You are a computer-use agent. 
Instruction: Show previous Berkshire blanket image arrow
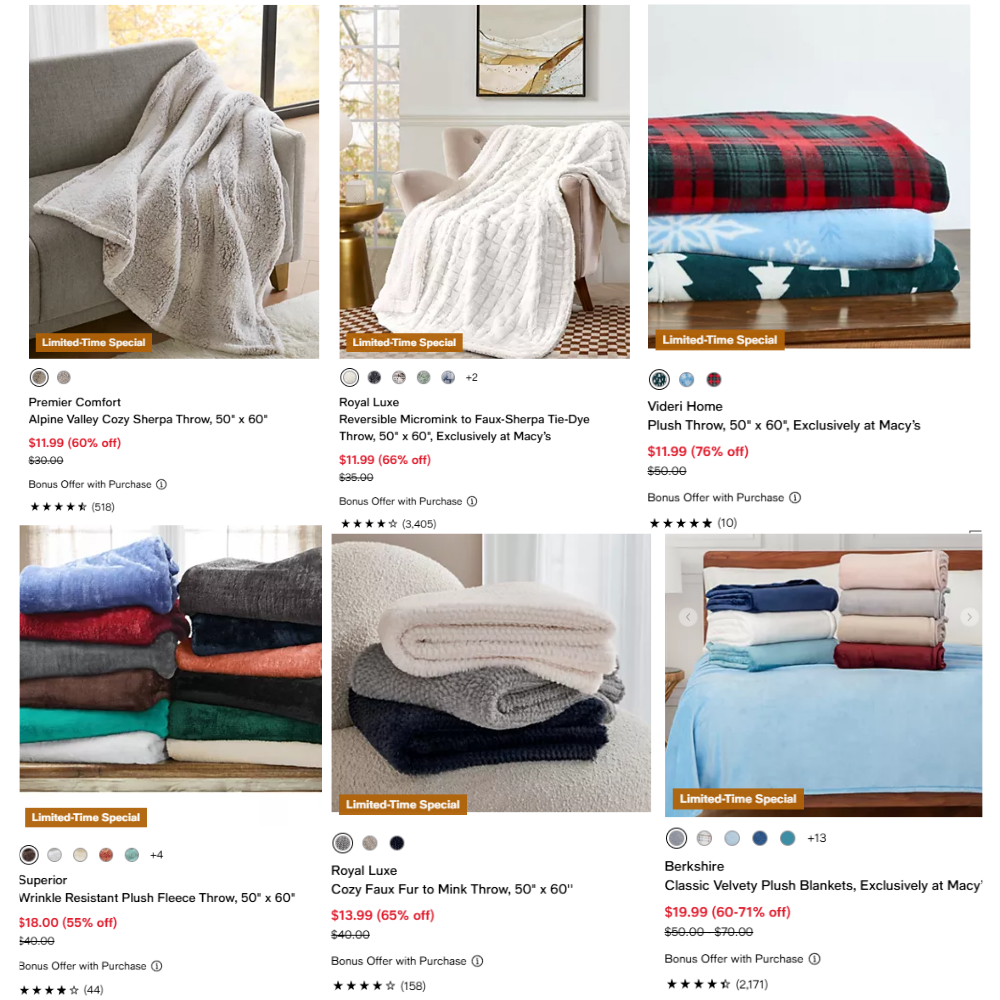pyautogui.click(x=688, y=617)
